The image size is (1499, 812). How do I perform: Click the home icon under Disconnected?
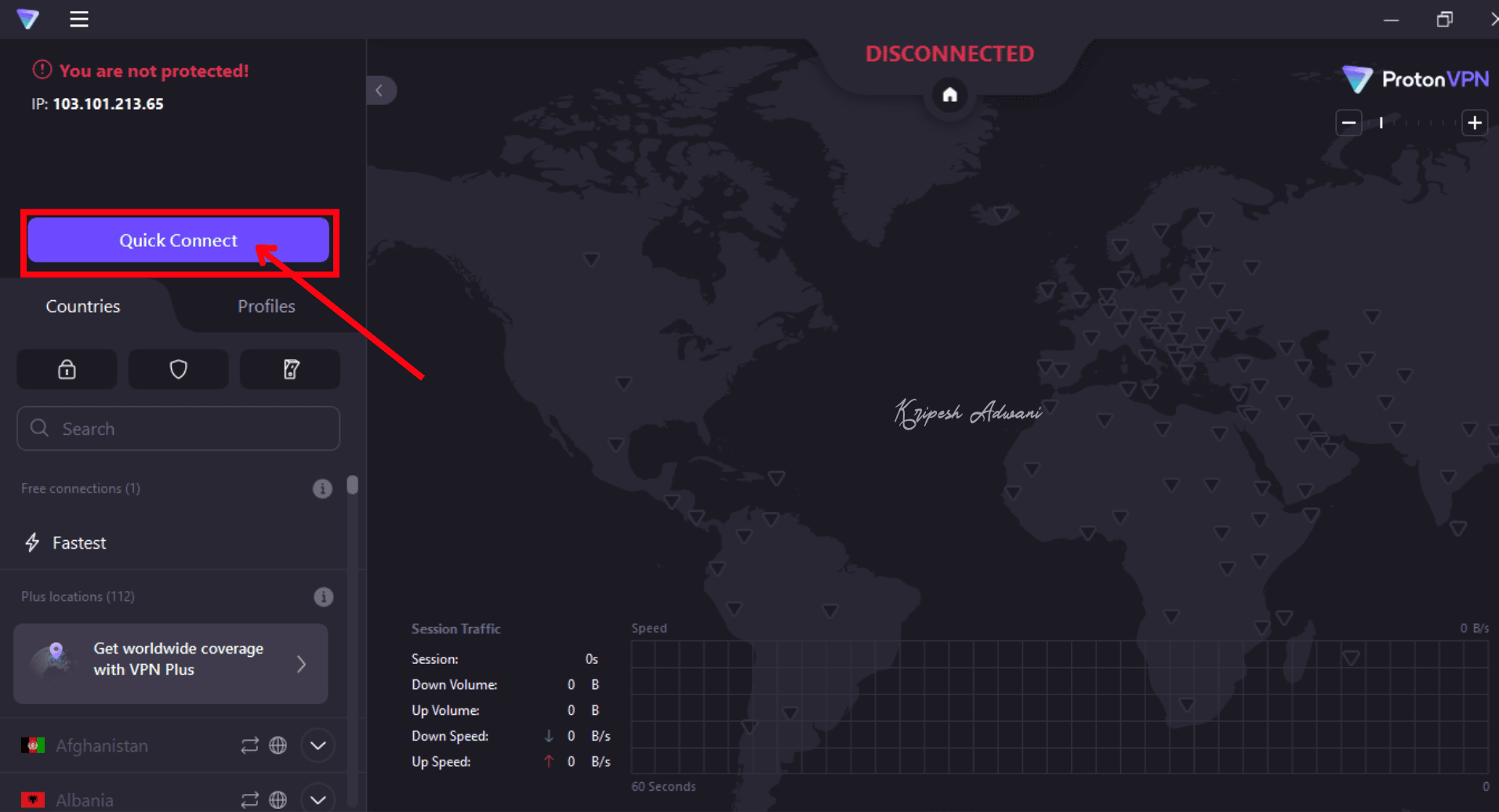(x=949, y=95)
